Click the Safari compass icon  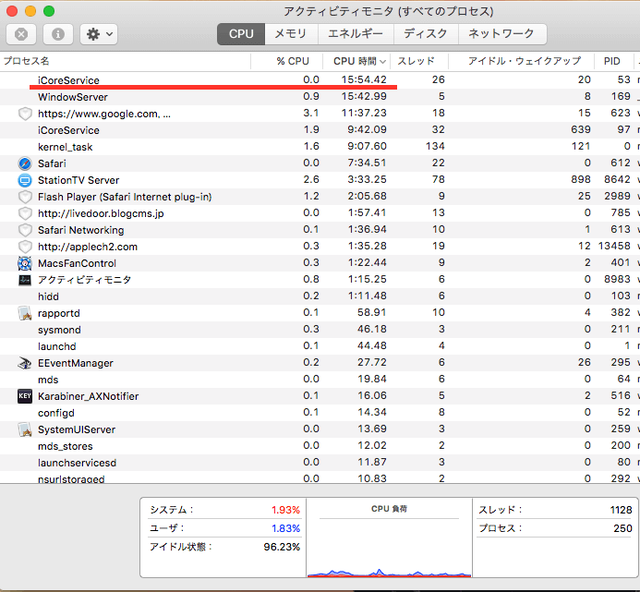coord(25,164)
